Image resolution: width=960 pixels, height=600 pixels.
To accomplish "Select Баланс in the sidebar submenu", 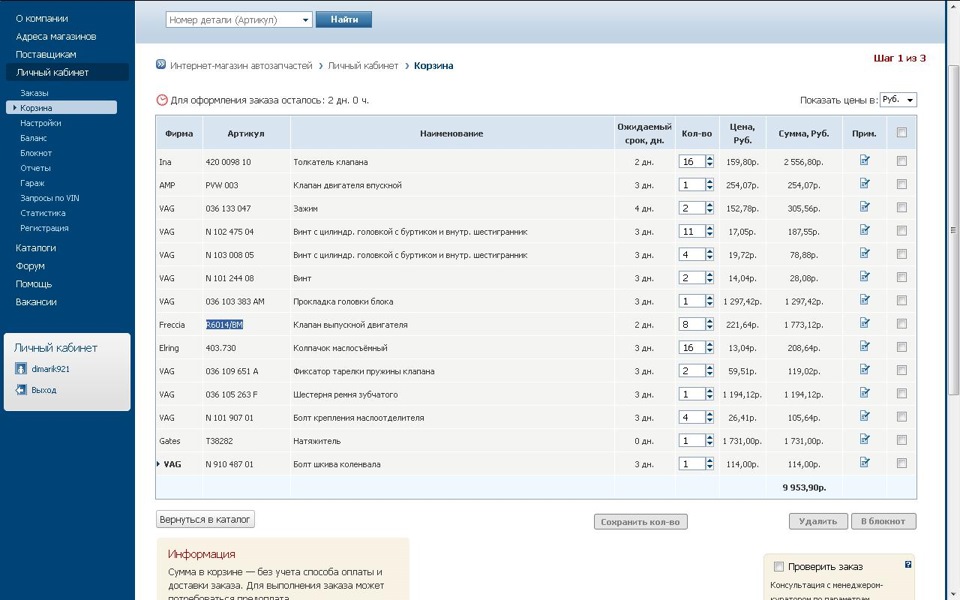I will (33, 138).
